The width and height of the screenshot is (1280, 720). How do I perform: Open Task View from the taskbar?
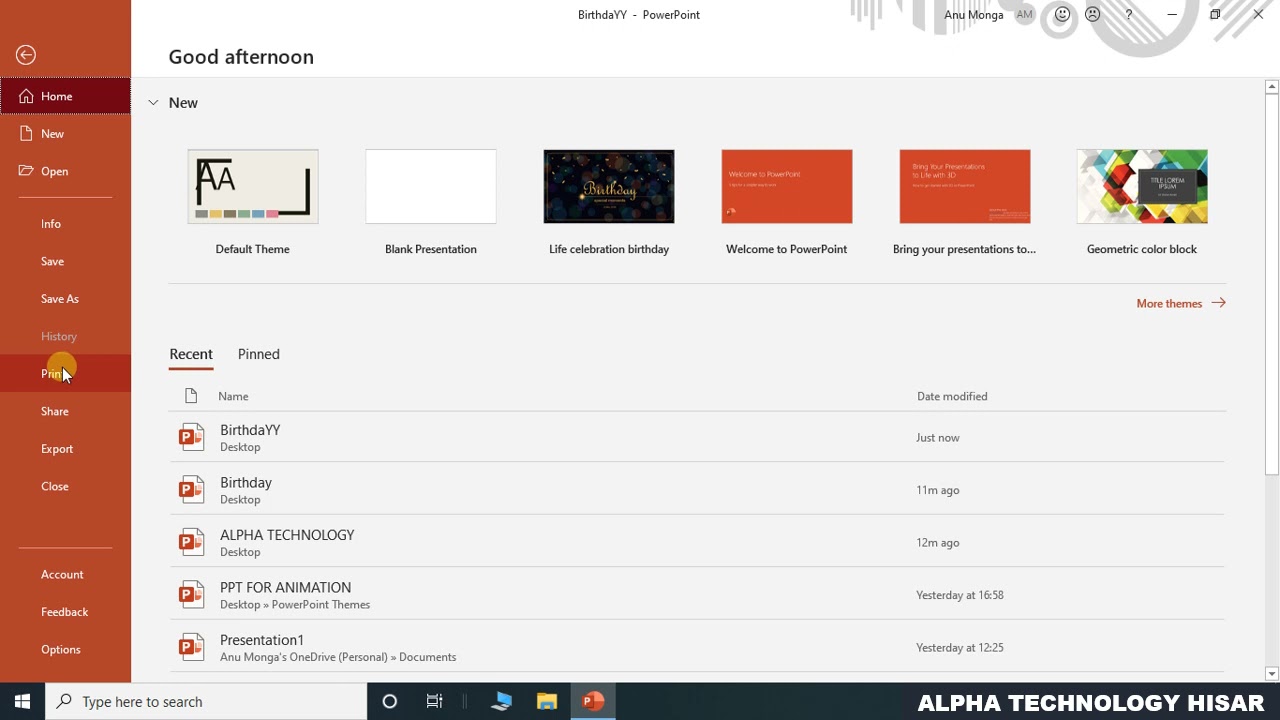[x=434, y=701]
